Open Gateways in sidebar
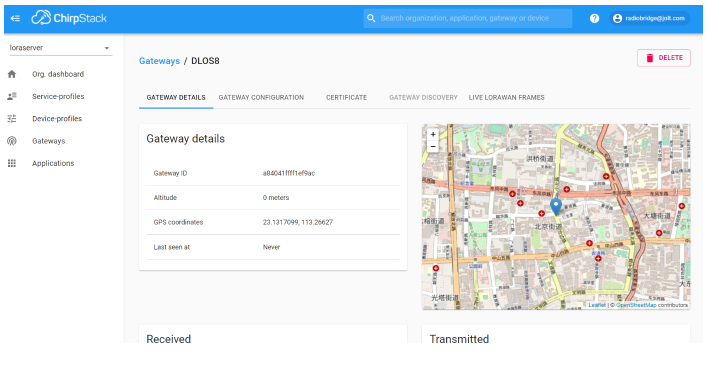The image size is (707, 378). click(49, 141)
